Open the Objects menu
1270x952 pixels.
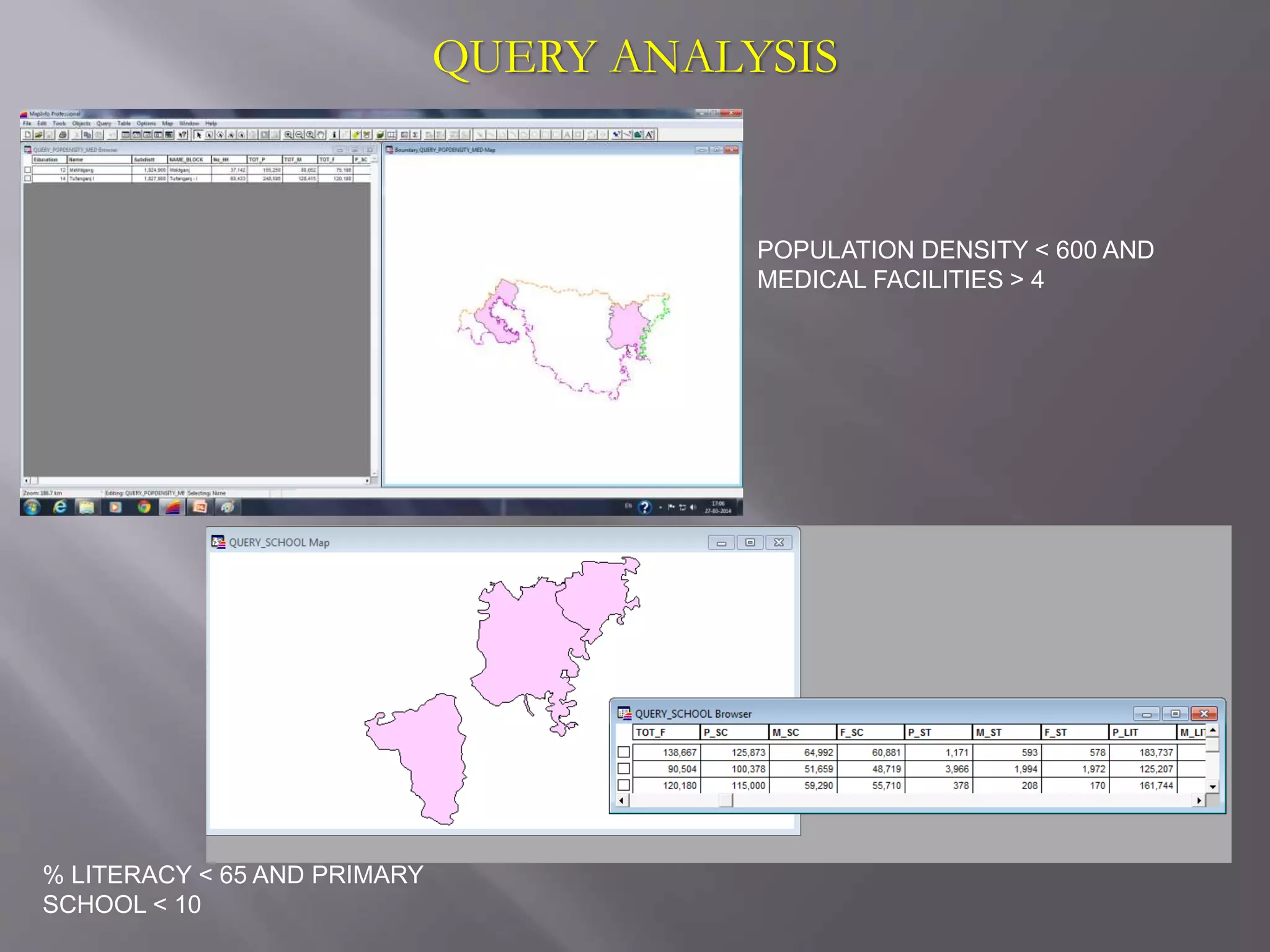tap(81, 123)
